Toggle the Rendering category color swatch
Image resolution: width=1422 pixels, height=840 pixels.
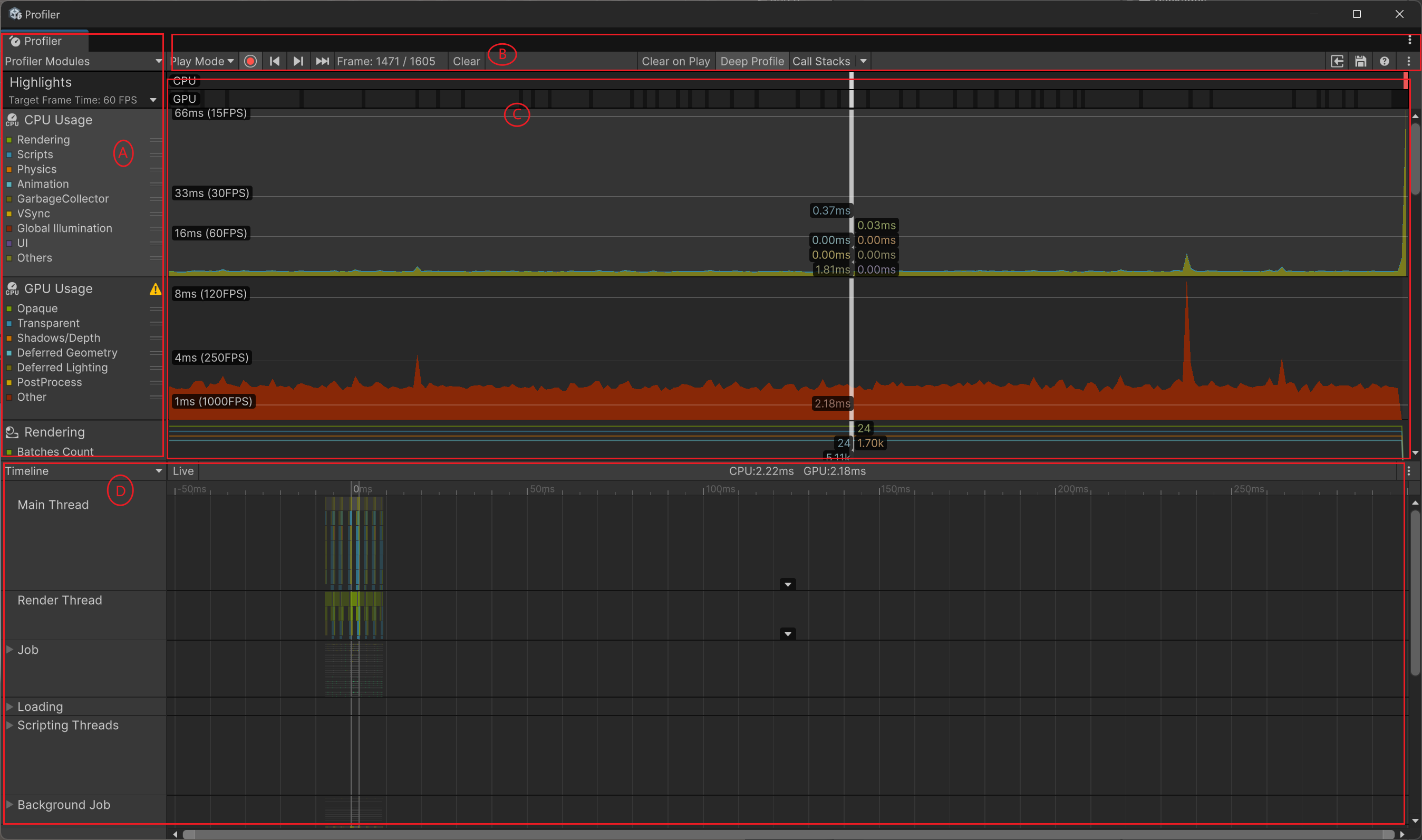(9, 140)
